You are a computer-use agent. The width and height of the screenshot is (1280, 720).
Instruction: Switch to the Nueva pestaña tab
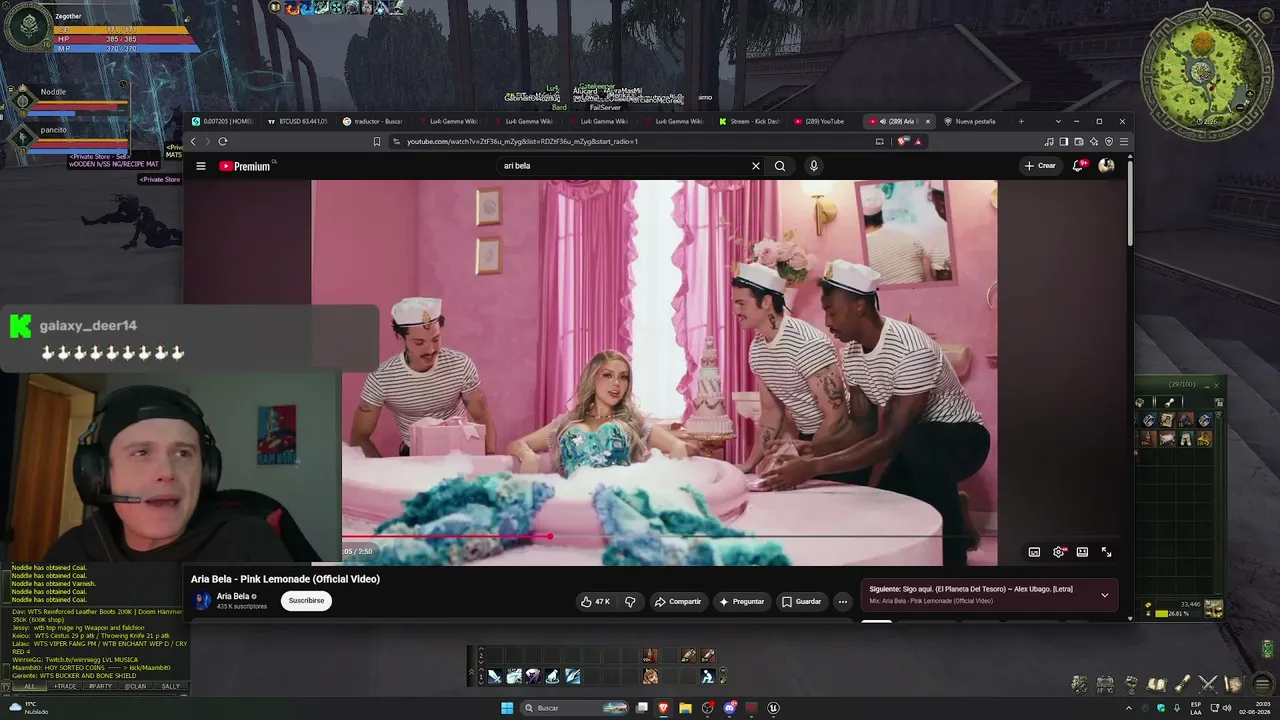[x=972, y=121]
